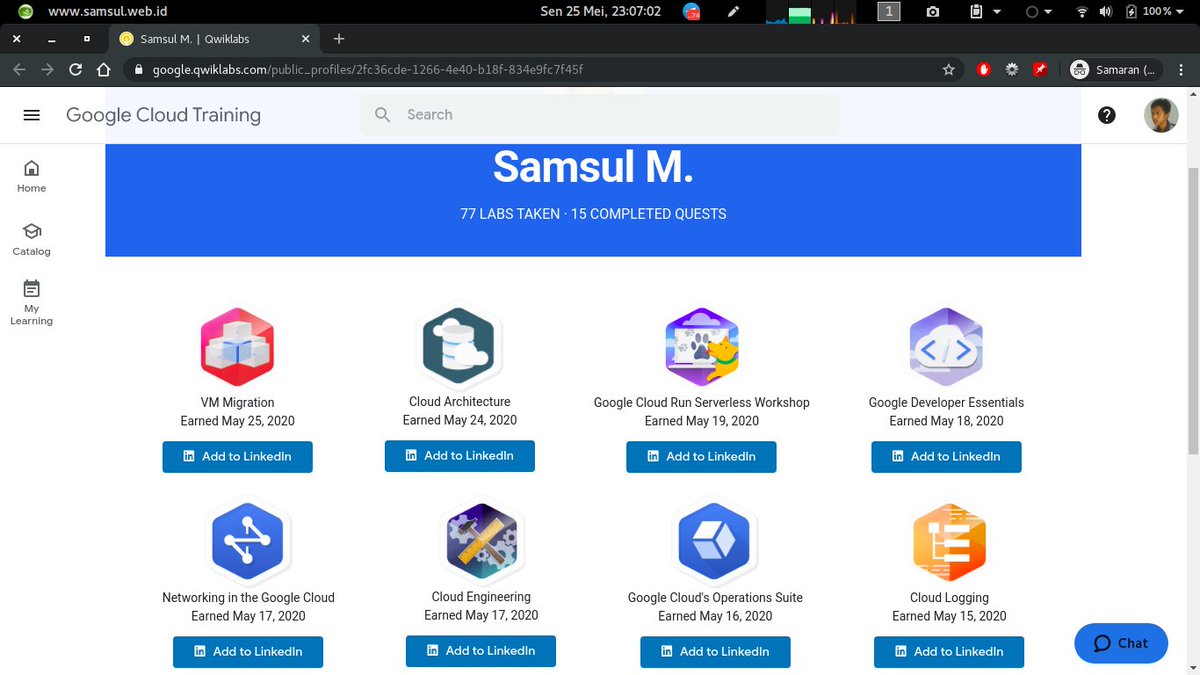The image size is (1200, 675).
Task: Click the Cloud Logging badge
Action: click(x=949, y=543)
